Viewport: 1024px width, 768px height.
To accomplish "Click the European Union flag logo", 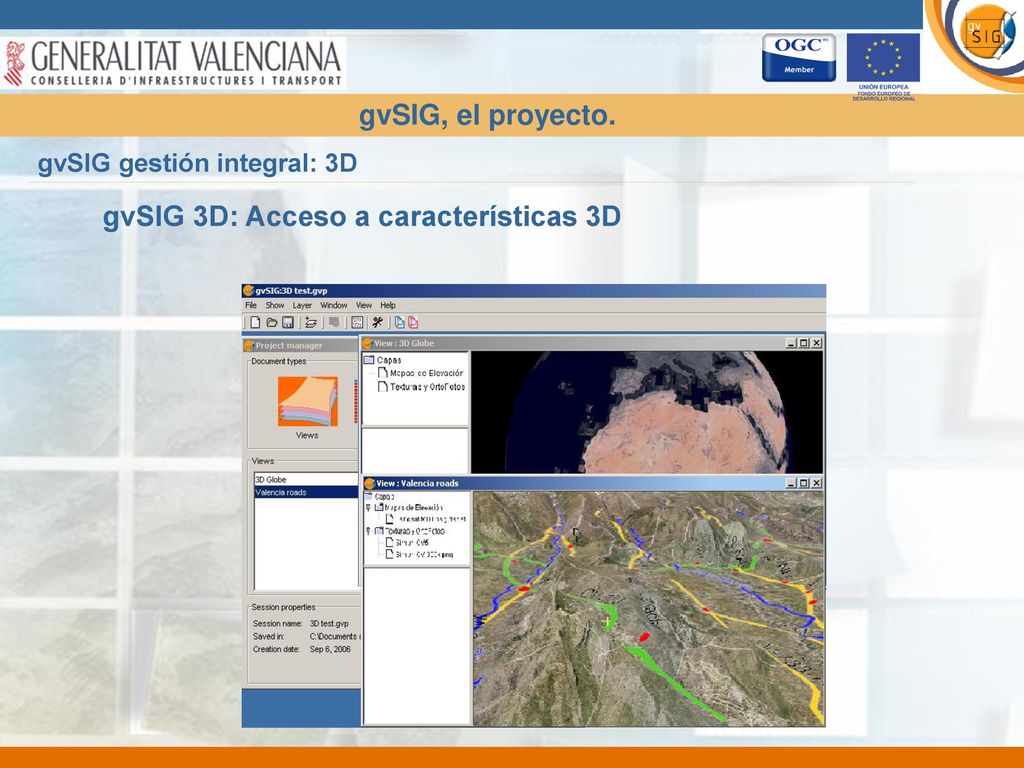I will tap(883, 58).
